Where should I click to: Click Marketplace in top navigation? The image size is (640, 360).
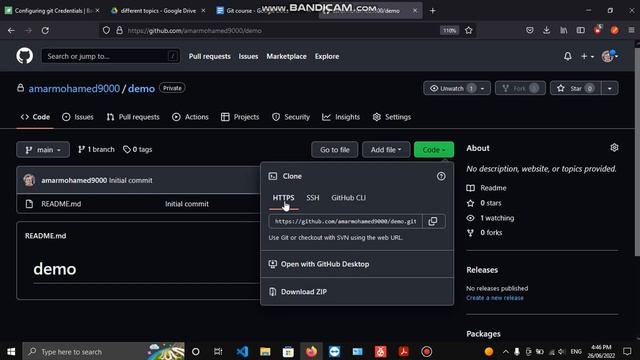pyautogui.click(x=286, y=56)
